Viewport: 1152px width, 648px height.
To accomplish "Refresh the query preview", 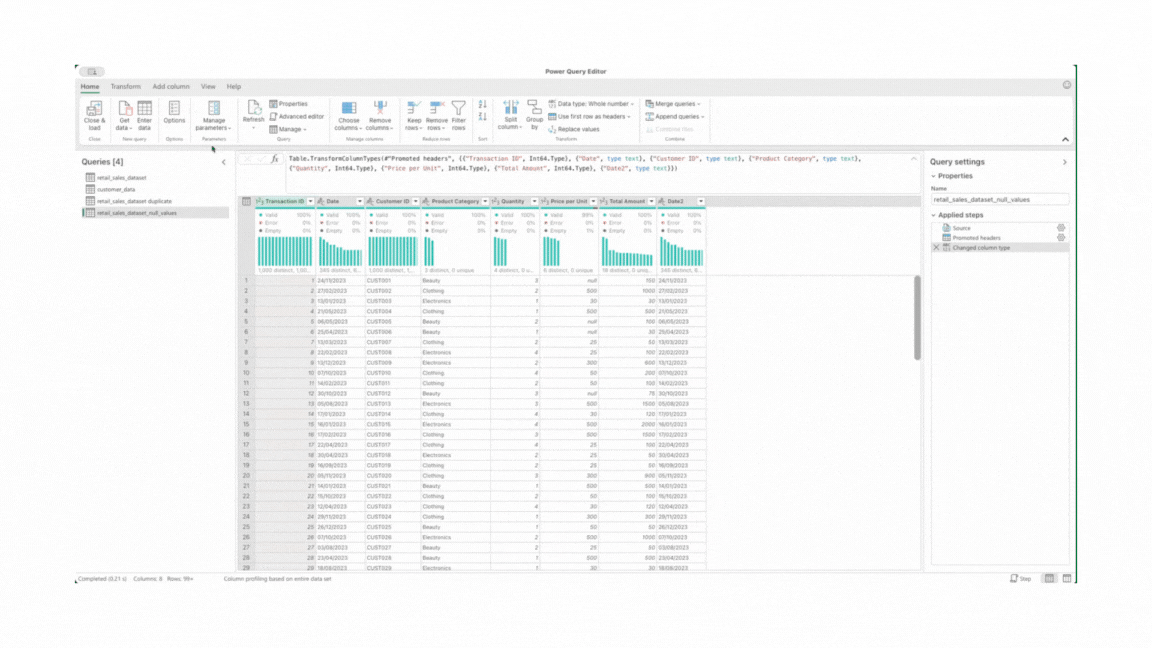I will (x=253, y=115).
